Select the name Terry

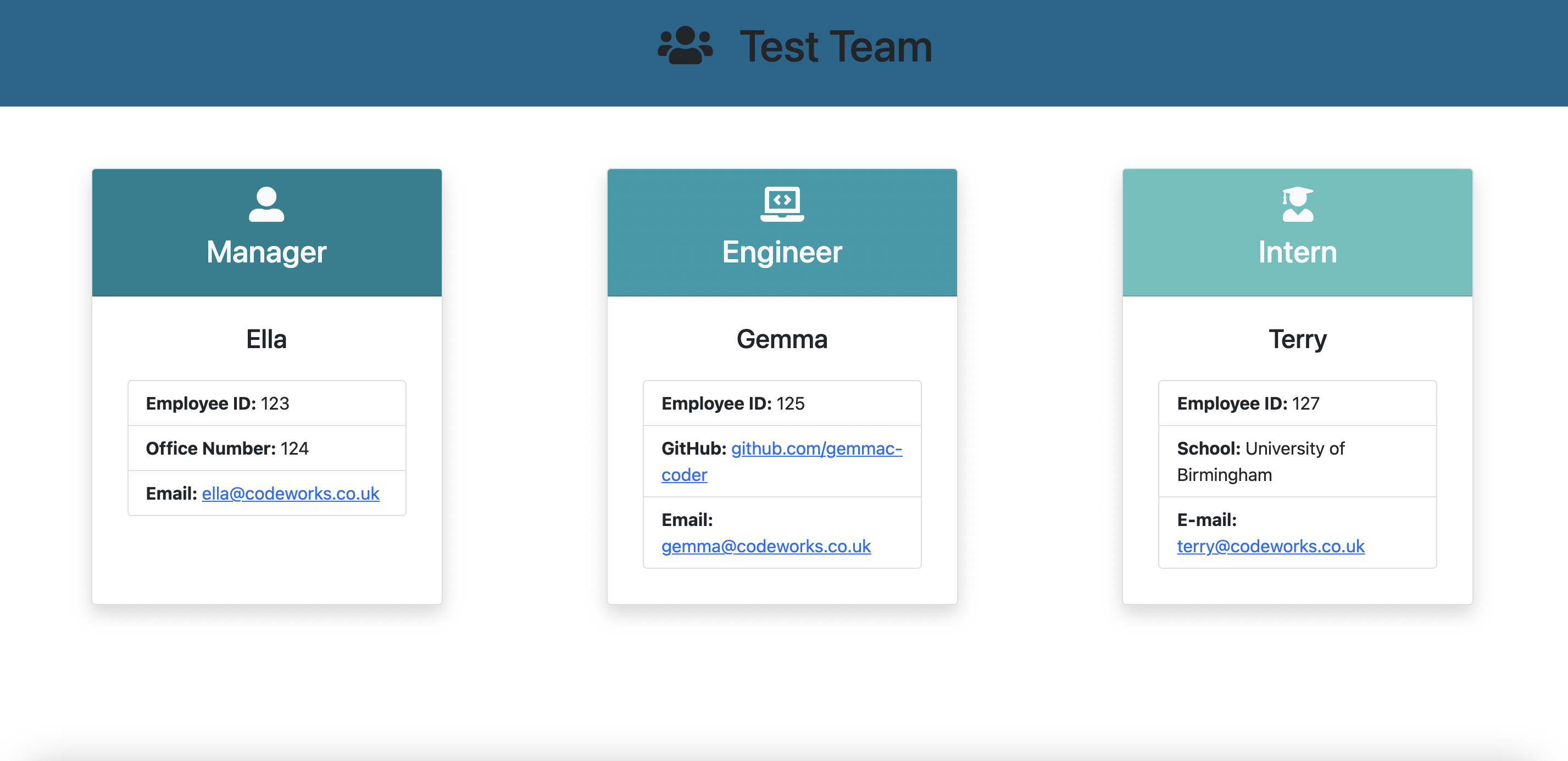pyautogui.click(x=1297, y=339)
